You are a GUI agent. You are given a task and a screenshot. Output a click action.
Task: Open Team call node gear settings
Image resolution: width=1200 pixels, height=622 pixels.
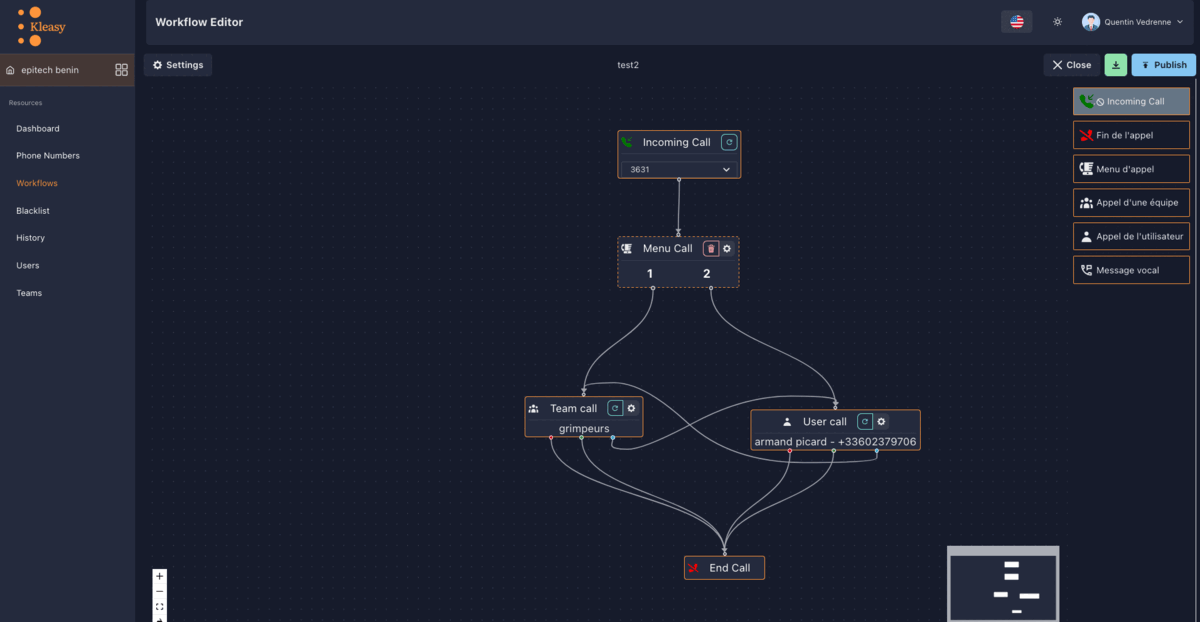tap(631, 408)
